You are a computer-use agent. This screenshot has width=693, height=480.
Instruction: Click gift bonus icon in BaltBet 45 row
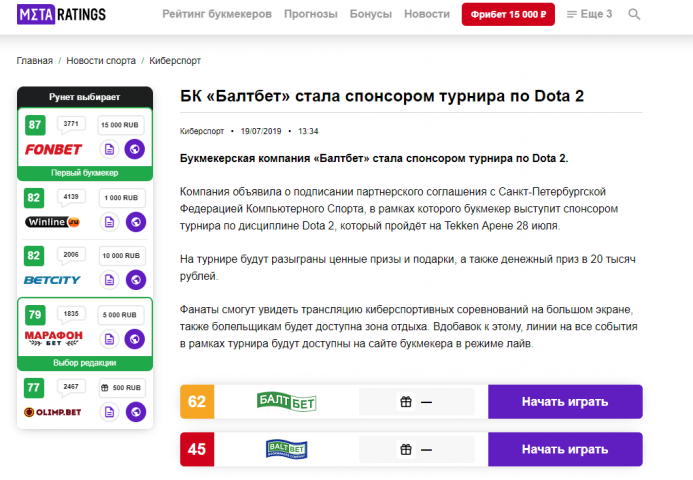[406, 450]
